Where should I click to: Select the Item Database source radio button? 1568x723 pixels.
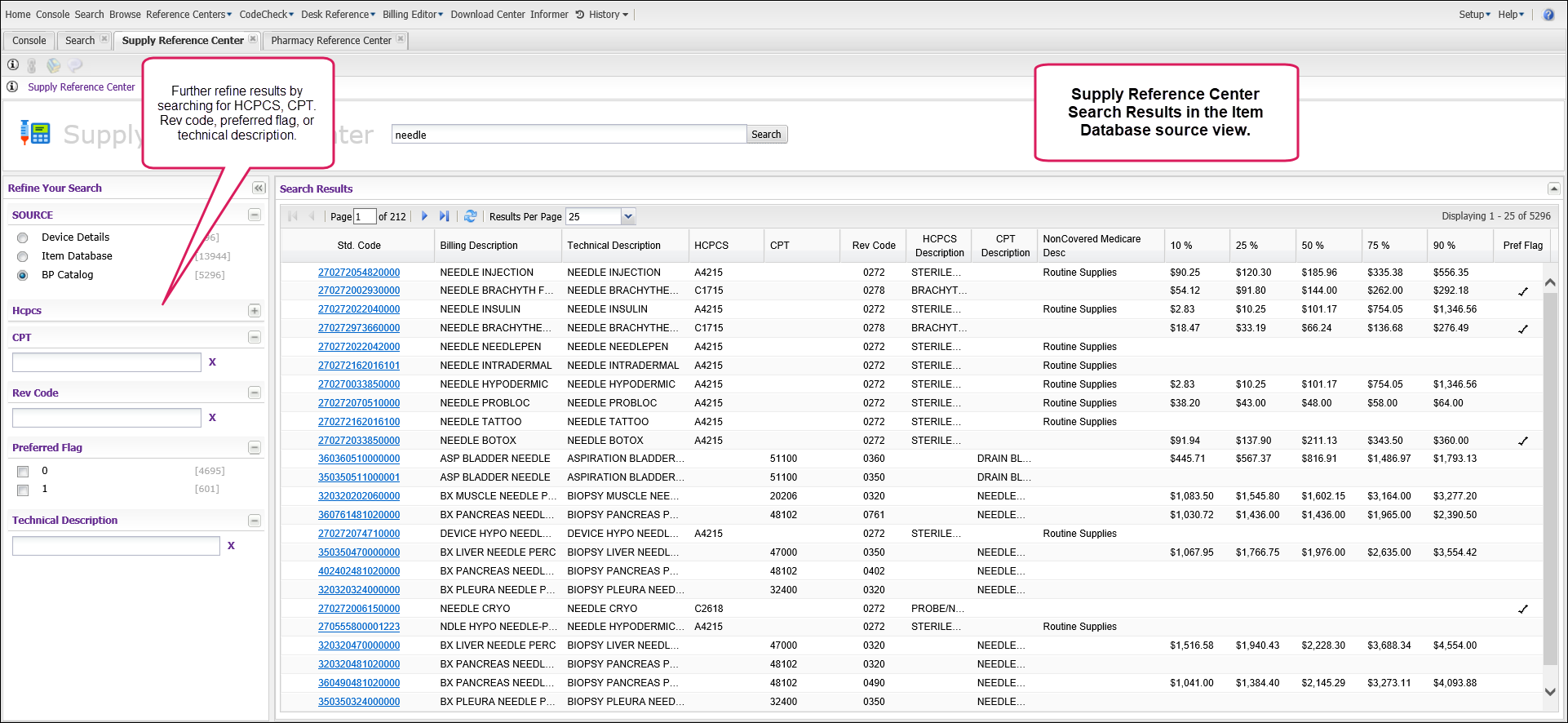(23, 256)
